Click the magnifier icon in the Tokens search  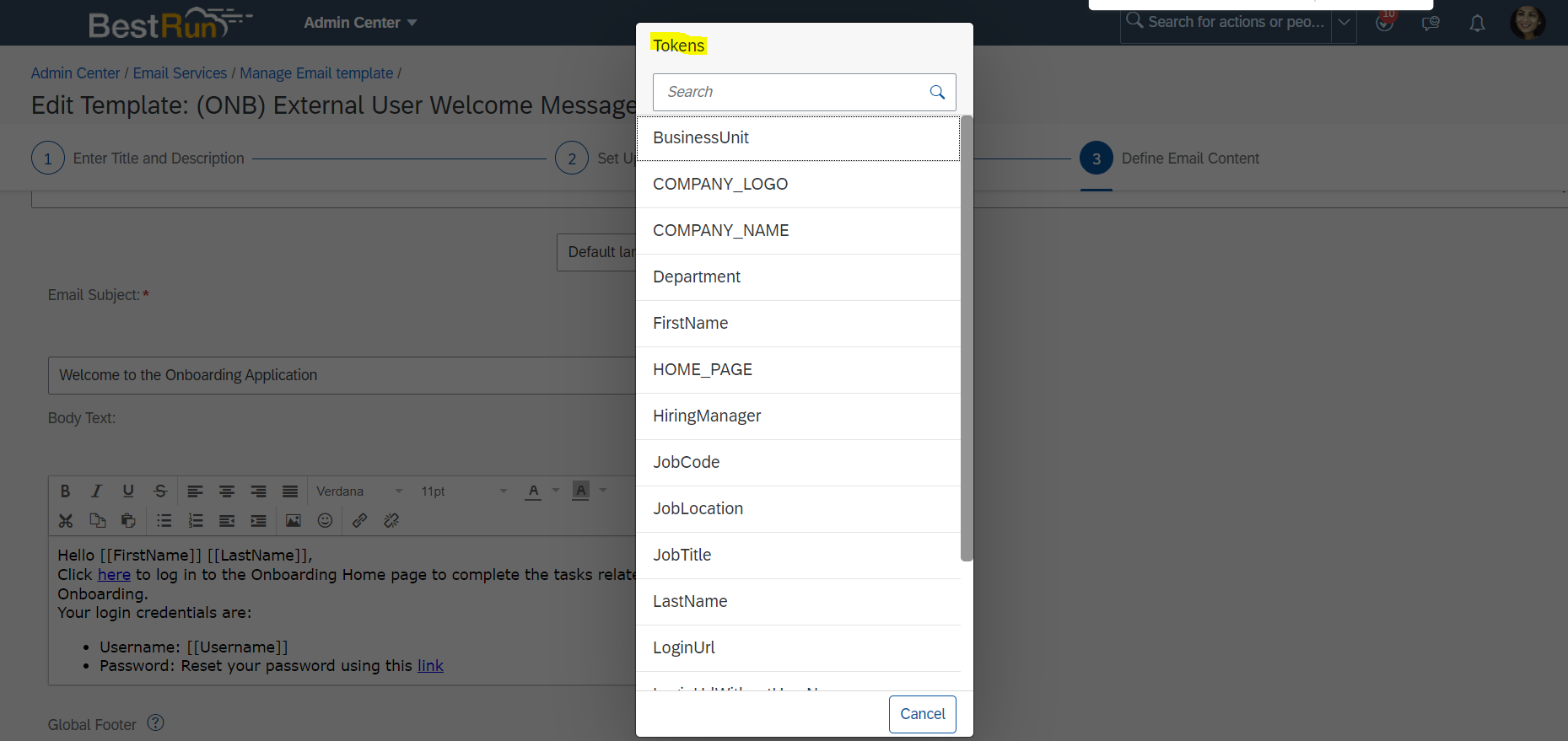point(937,92)
